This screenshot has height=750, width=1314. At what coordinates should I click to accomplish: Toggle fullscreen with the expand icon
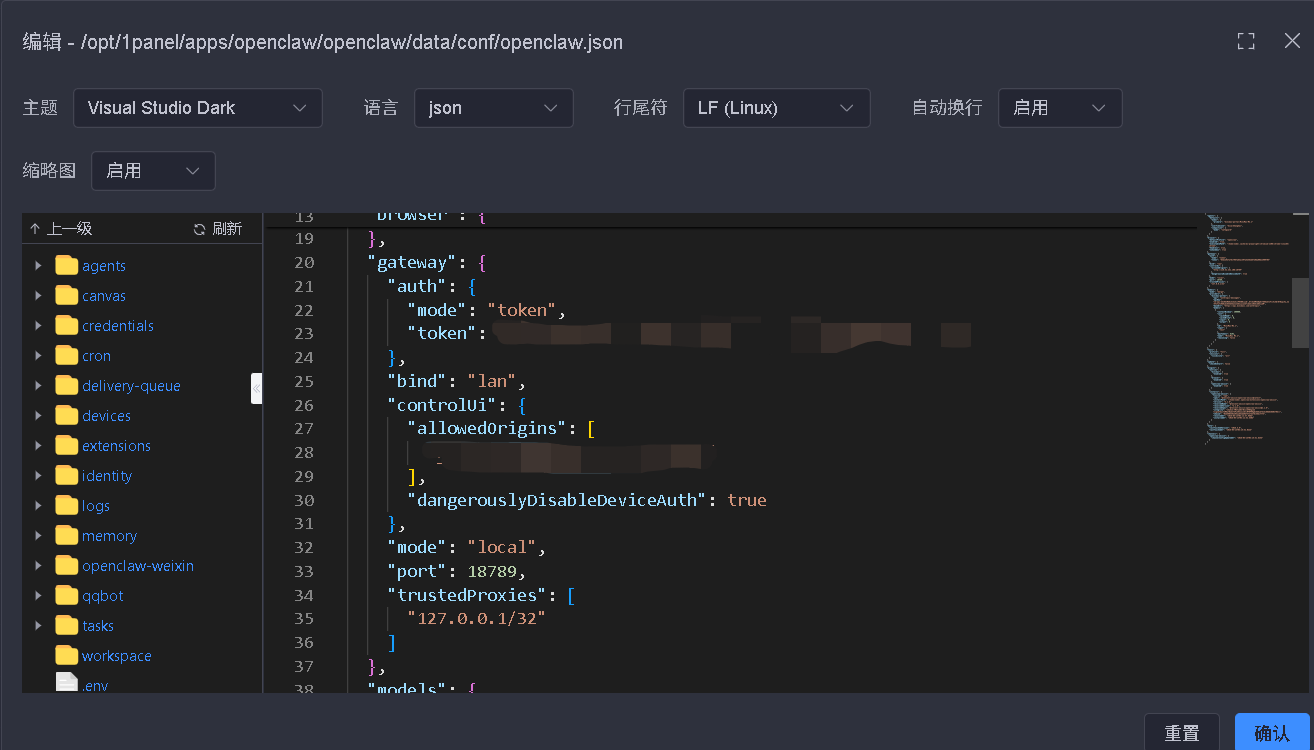1244,41
